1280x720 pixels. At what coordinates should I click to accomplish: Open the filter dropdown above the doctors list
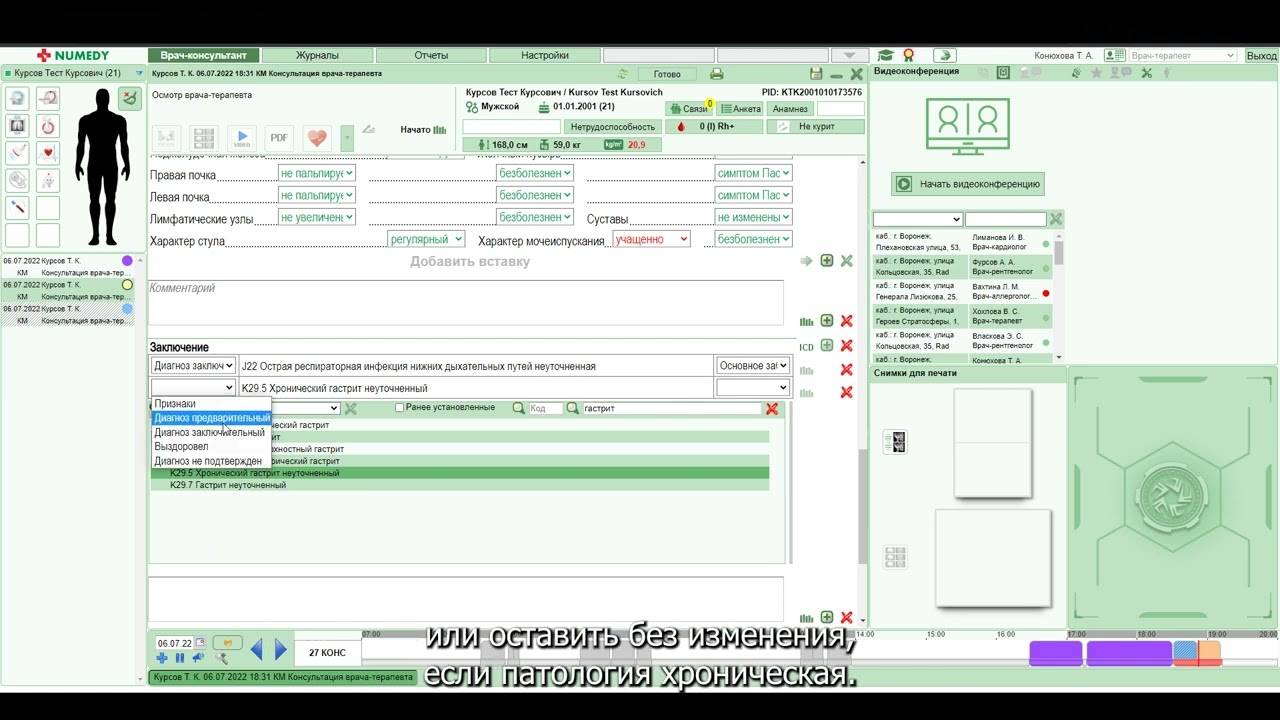(917, 219)
